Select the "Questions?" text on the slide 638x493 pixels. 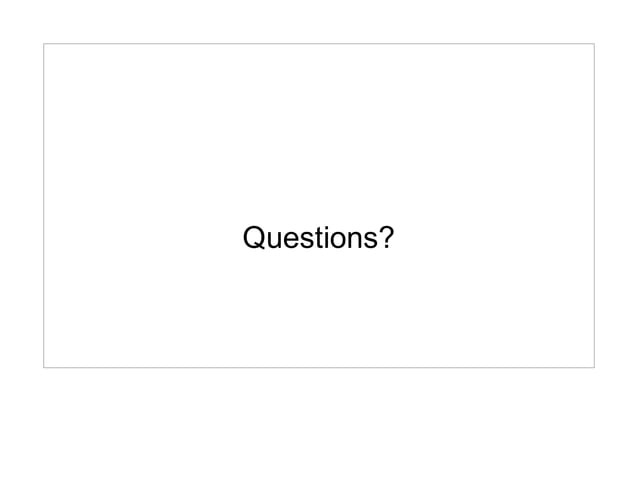pyautogui.click(x=318, y=237)
